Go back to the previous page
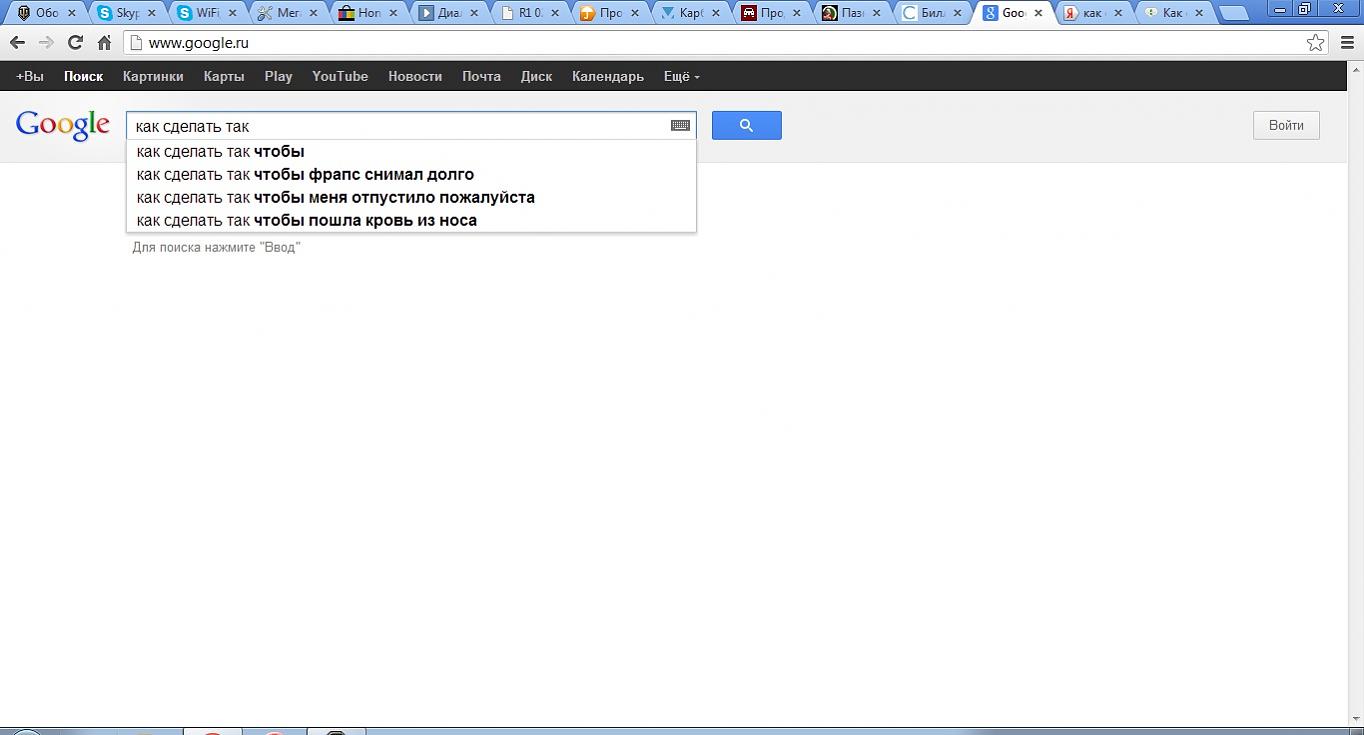1364x735 pixels. (x=17, y=43)
